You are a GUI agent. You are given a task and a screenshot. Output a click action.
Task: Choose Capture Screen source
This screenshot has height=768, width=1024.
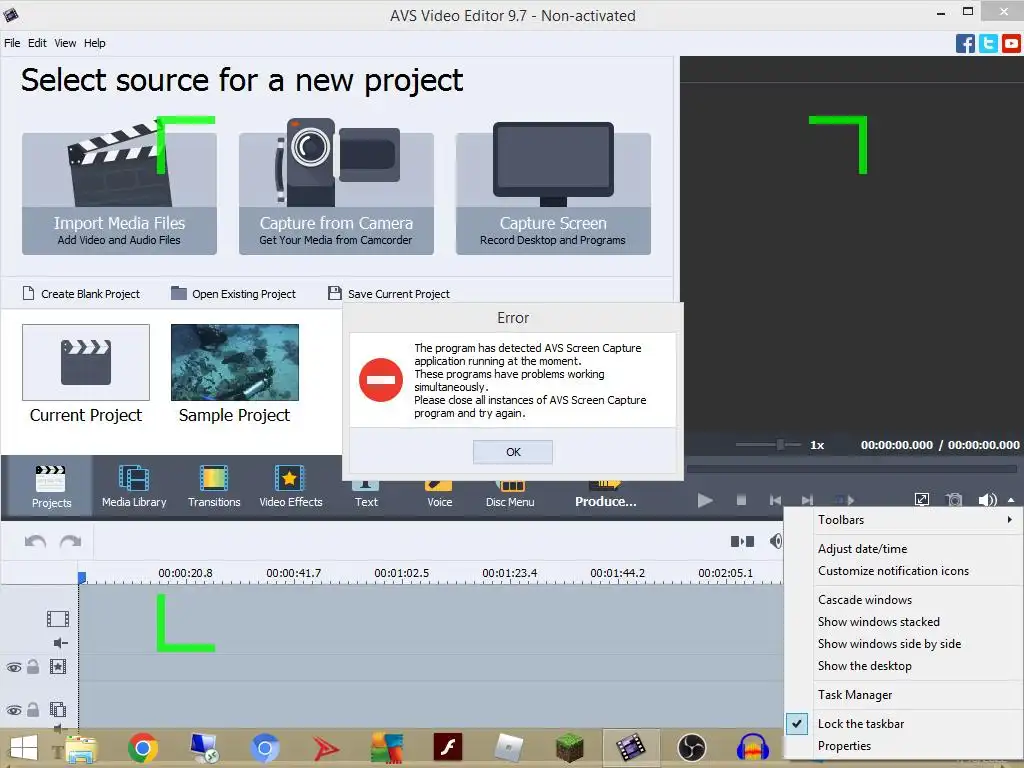pos(553,193)
